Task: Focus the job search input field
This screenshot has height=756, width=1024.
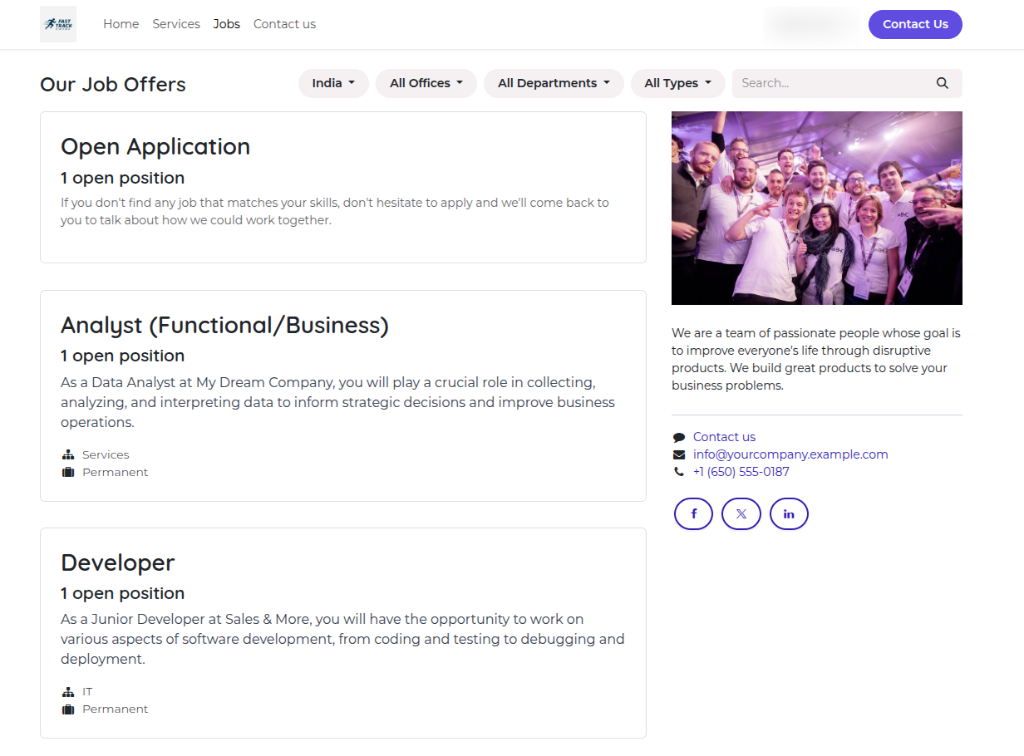Action: (830, 83)
